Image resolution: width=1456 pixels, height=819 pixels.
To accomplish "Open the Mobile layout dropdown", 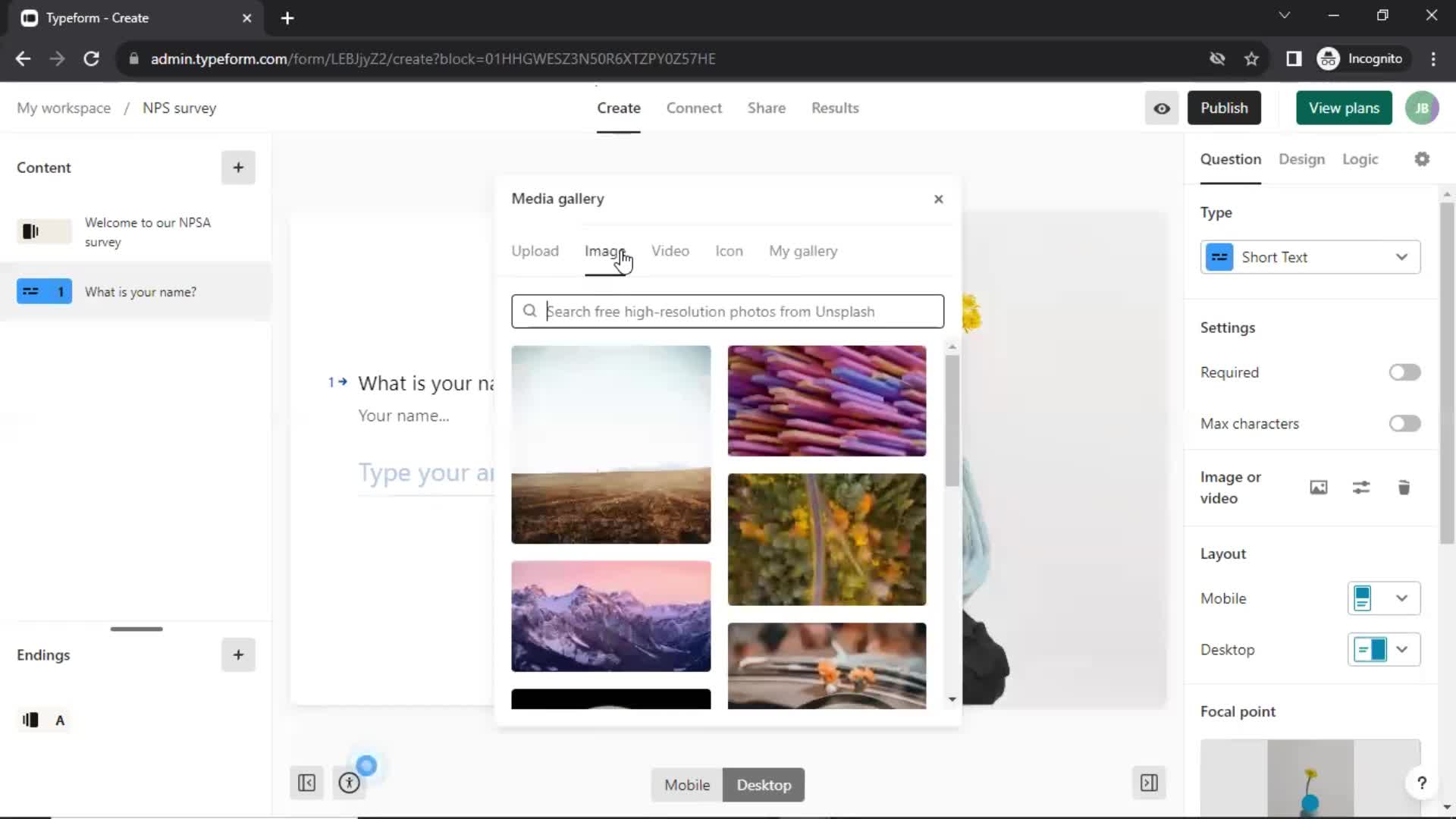I will pos(1384,598).
